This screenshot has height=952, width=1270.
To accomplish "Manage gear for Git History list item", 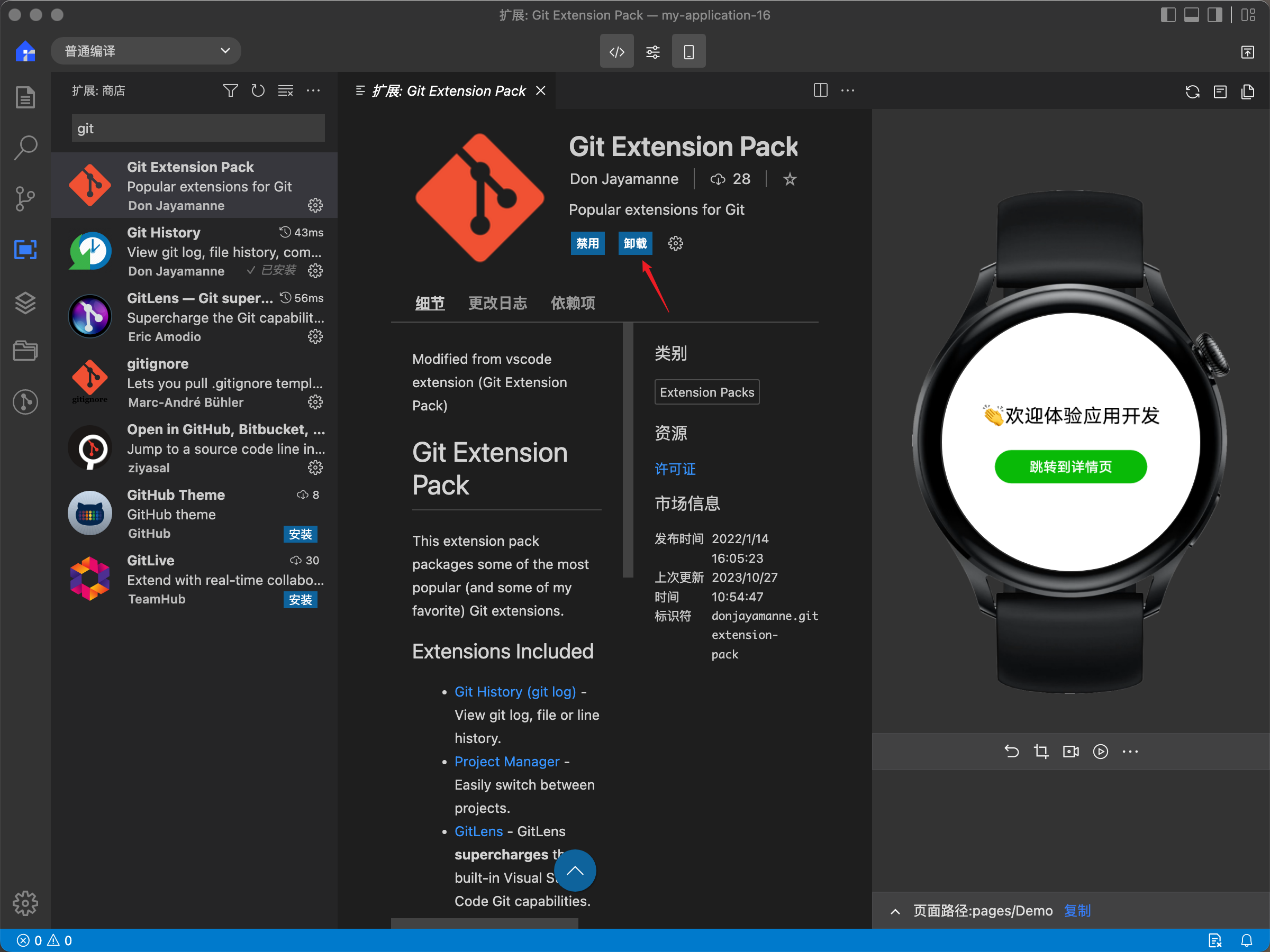I will [x=315, y=270].
